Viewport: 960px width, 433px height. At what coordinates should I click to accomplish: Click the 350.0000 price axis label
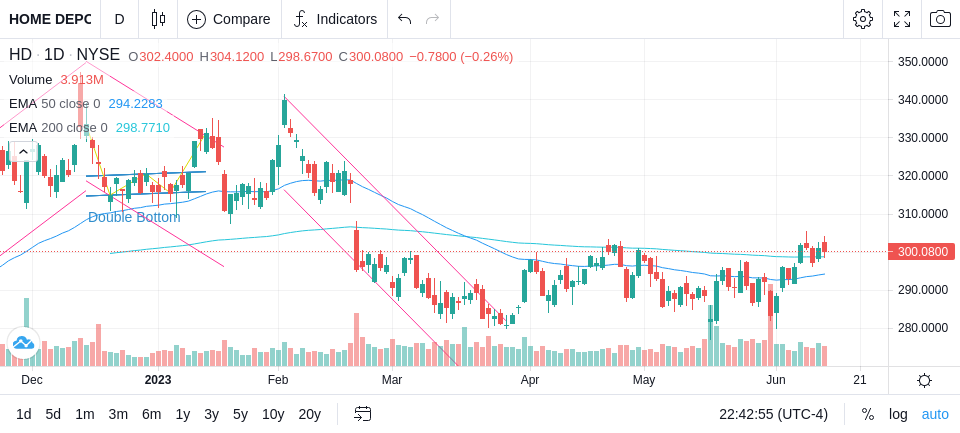coord(923,61)
